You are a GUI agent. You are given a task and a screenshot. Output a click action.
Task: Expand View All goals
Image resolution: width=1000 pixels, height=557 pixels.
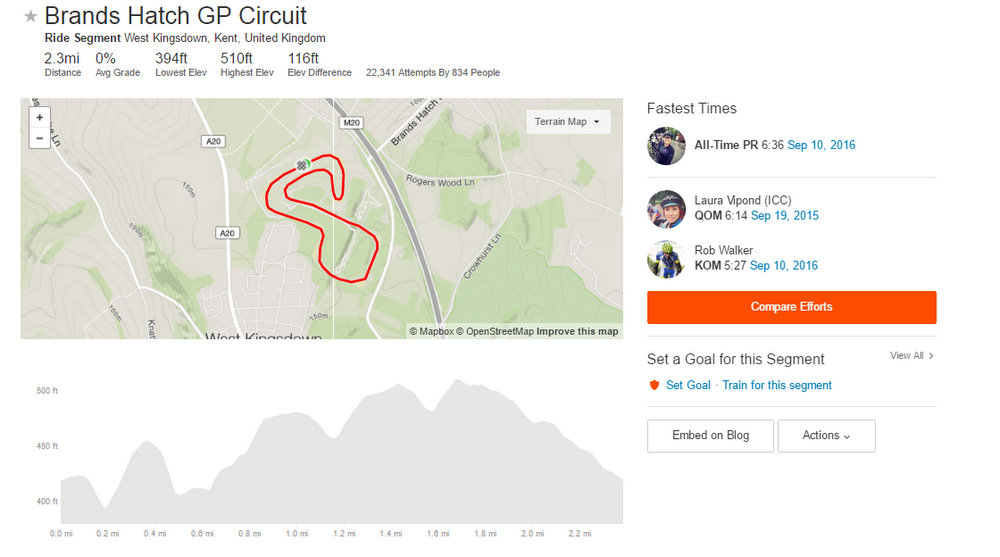coord(911,356)
